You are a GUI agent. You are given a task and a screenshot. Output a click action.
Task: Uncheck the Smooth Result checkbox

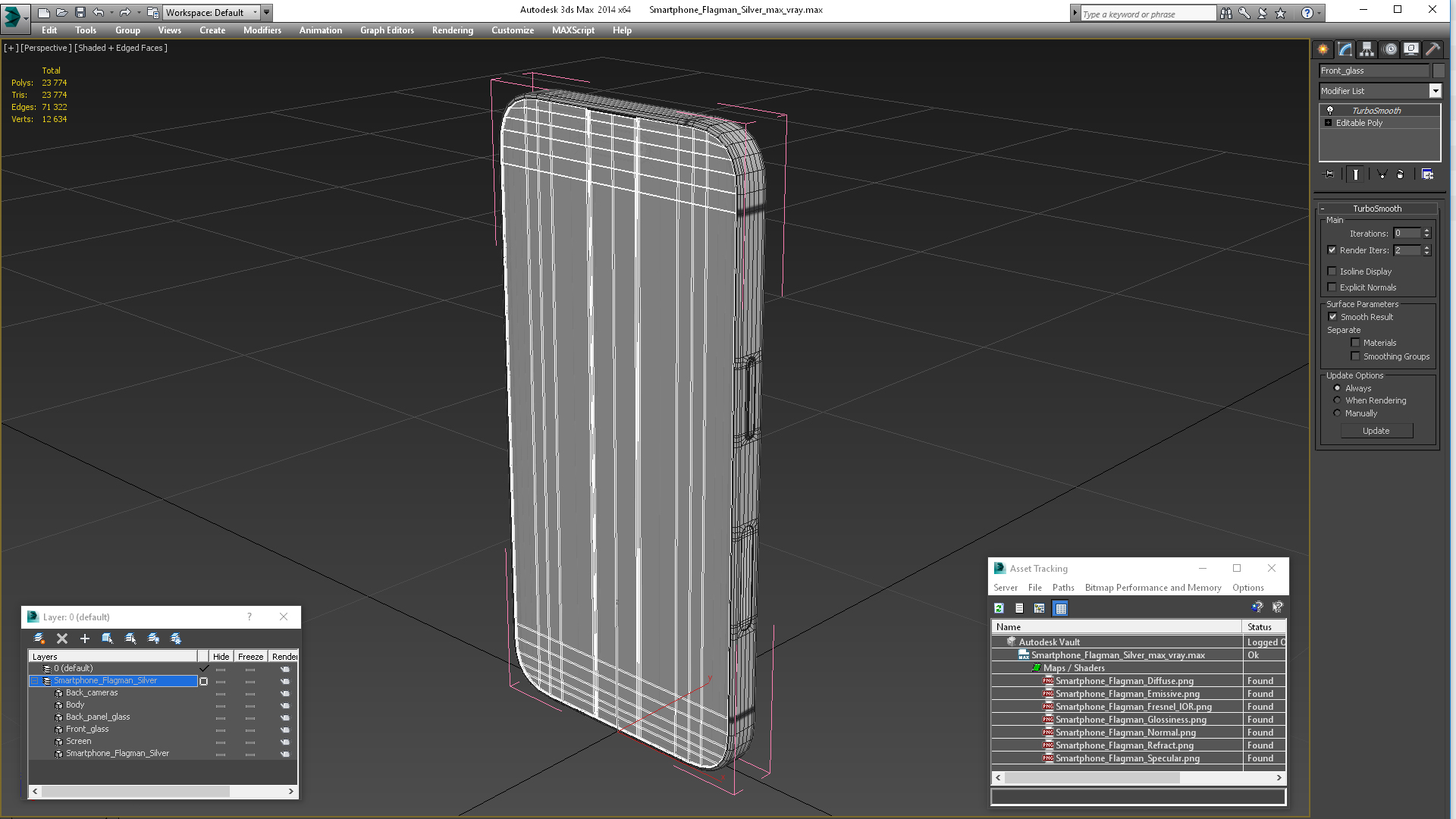tap(1332, 317)
